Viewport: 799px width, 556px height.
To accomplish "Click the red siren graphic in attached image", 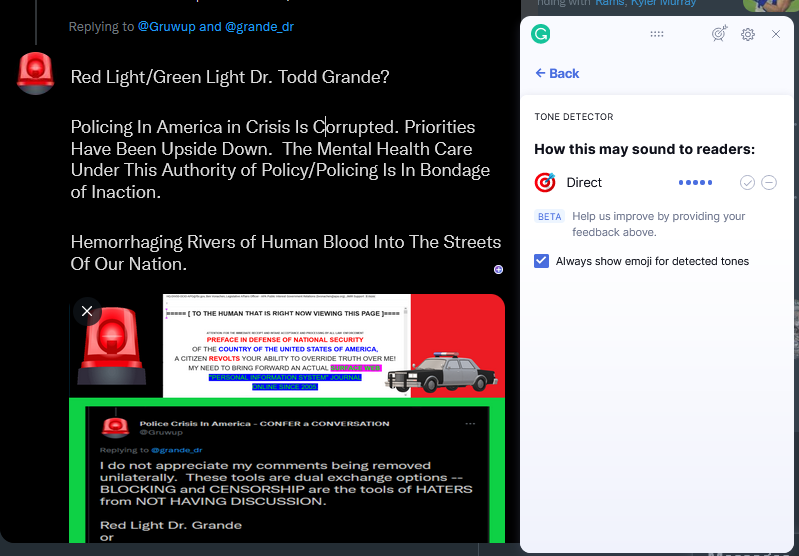I will 112,345.
